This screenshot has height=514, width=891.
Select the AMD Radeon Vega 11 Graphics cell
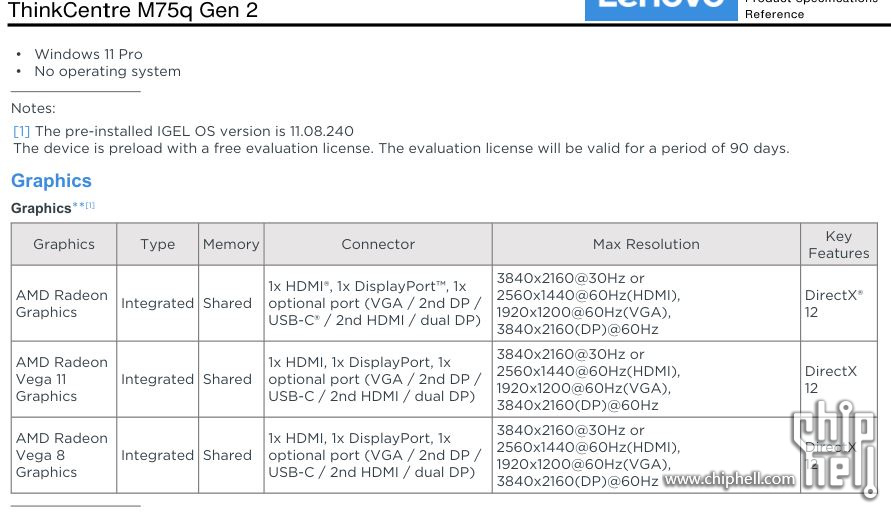pos(64,379)
